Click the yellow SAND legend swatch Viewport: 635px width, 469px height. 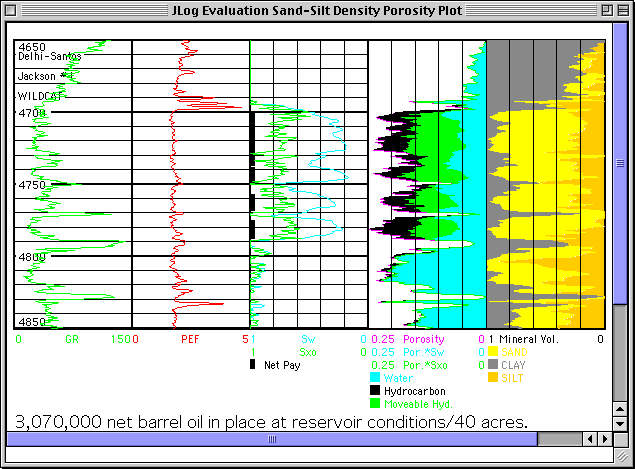(492, 352)
